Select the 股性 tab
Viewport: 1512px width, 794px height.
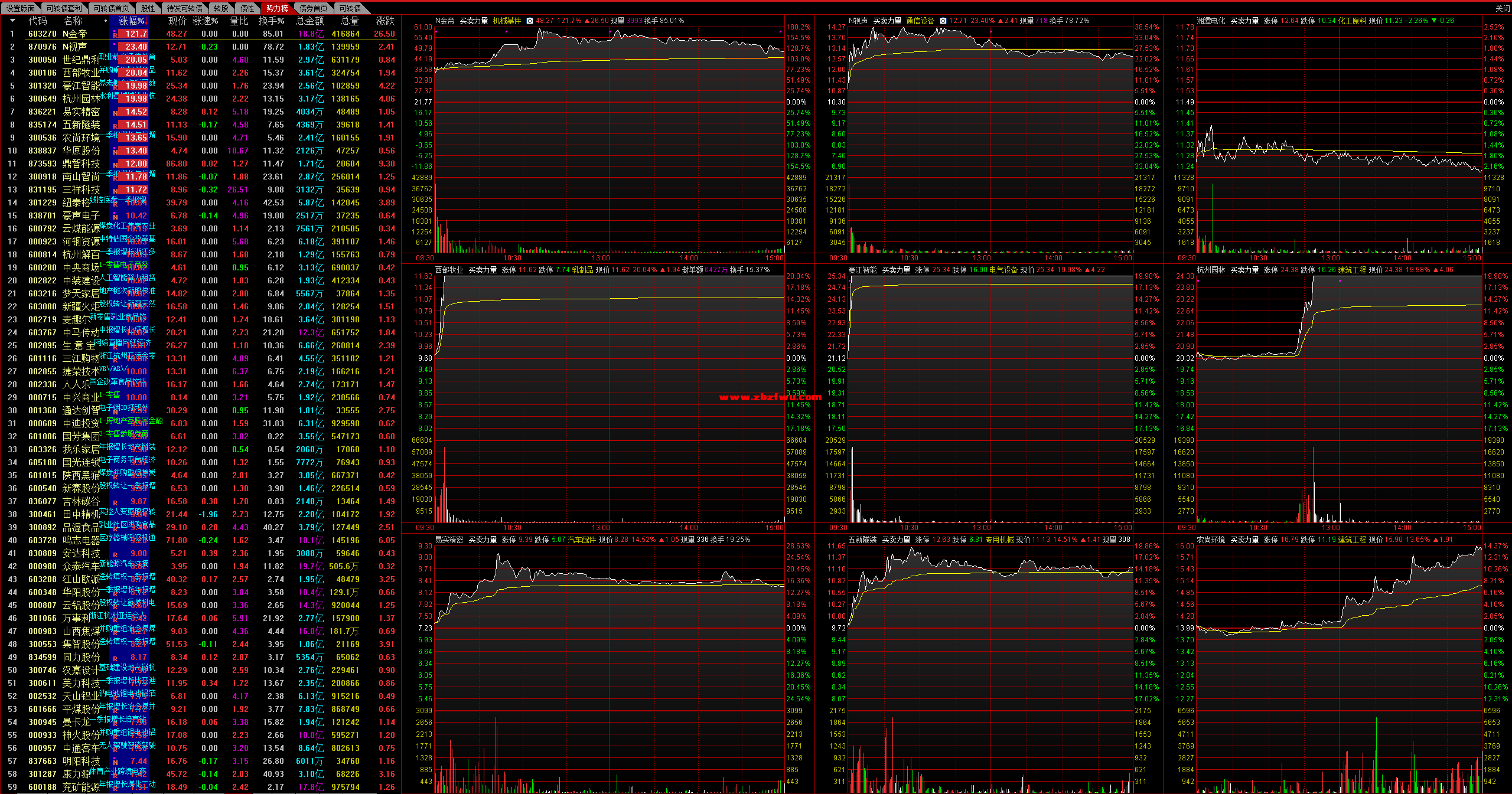[x=148, y=8]
